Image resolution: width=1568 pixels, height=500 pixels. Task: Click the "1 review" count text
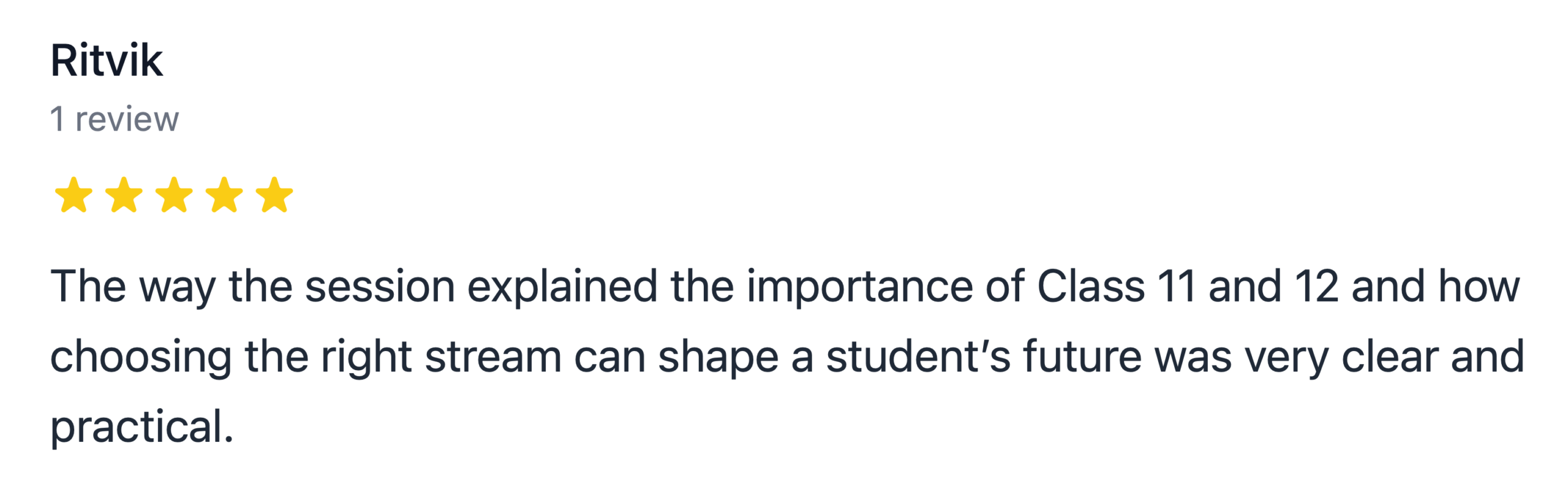[x=115, y=119]
